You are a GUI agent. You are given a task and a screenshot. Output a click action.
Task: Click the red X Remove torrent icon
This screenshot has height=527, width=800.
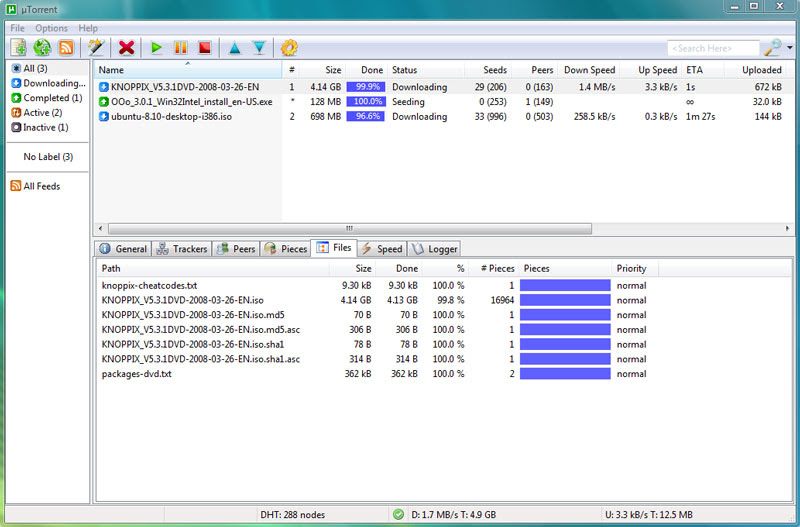(126, 47)
